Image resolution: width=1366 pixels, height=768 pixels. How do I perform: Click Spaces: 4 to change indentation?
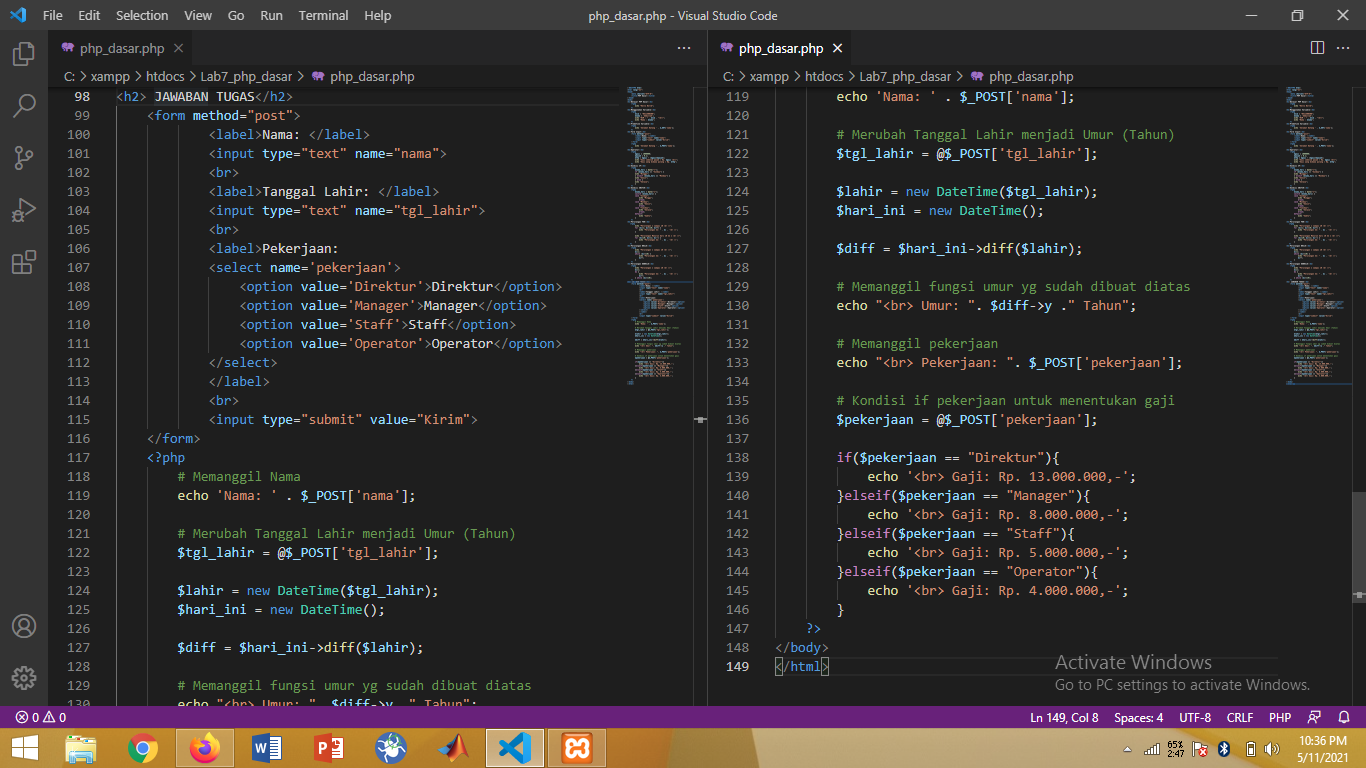(x=1137, y=717)
